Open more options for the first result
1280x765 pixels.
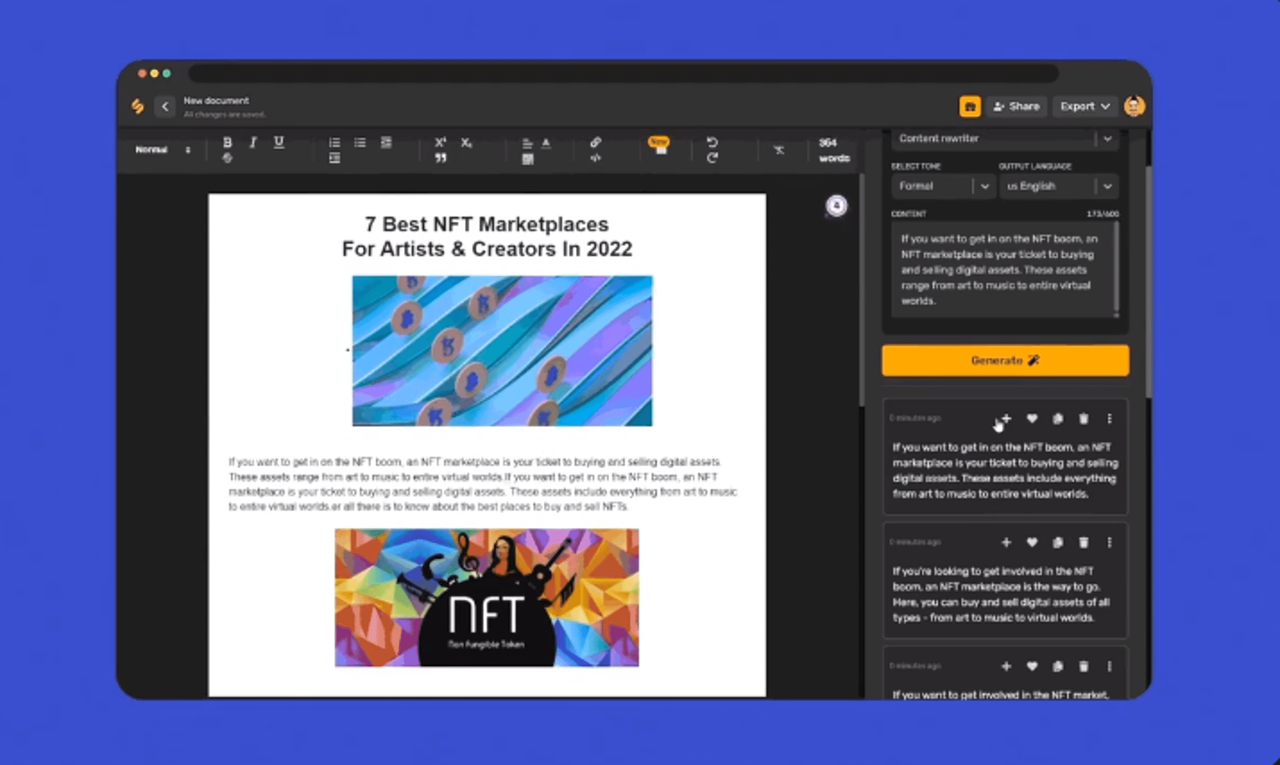(1109, 419)
